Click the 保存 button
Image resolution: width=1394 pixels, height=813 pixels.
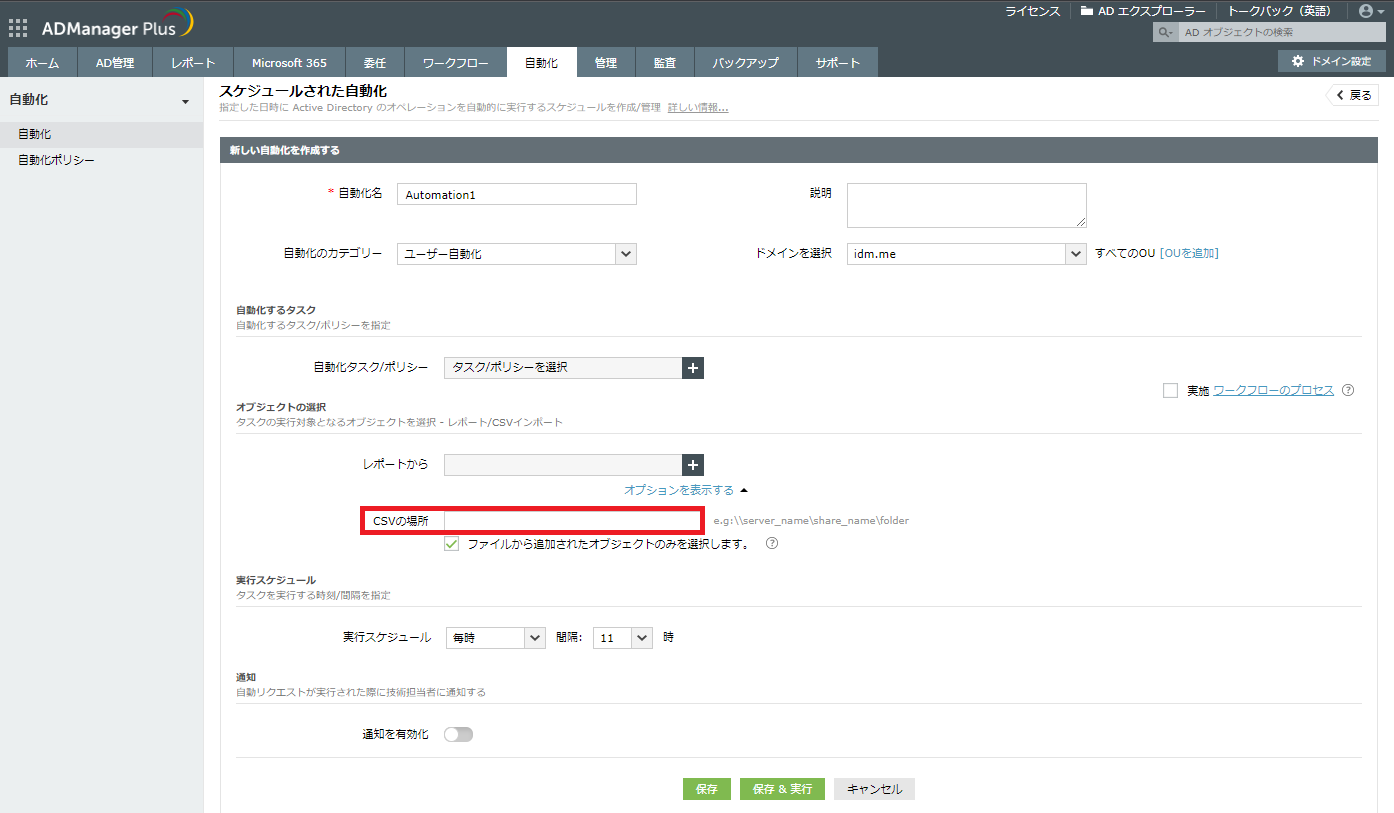(707, 789)
